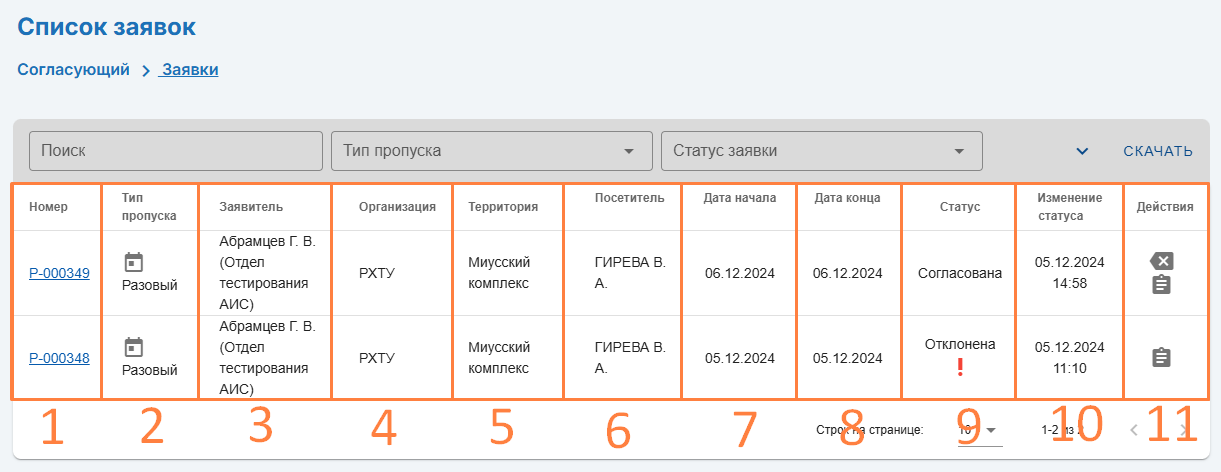
Task: Open the Статус заявки filter dropdown
Action: click(x=821, y=151)
